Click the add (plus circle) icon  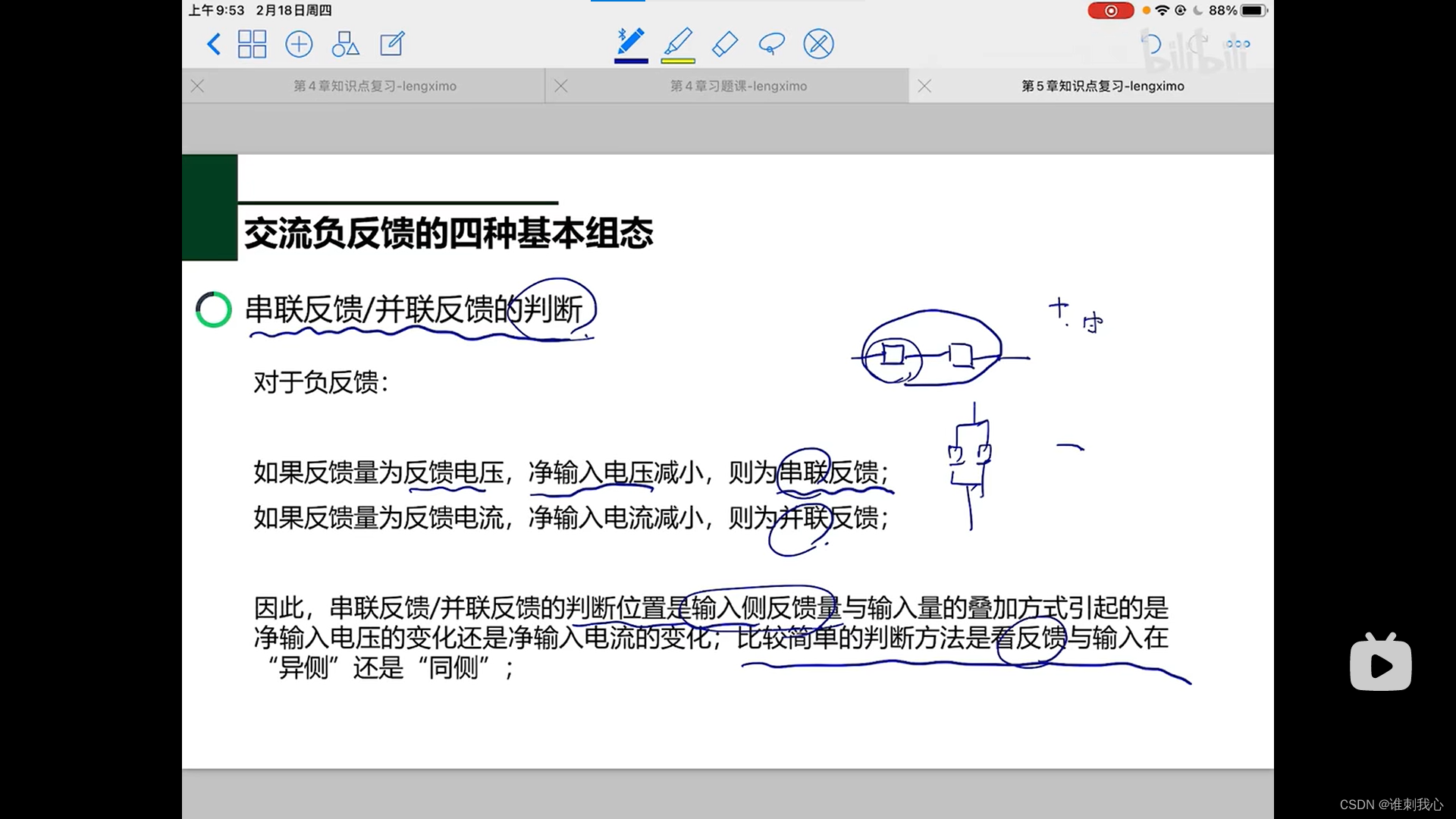tap(299, 44)
